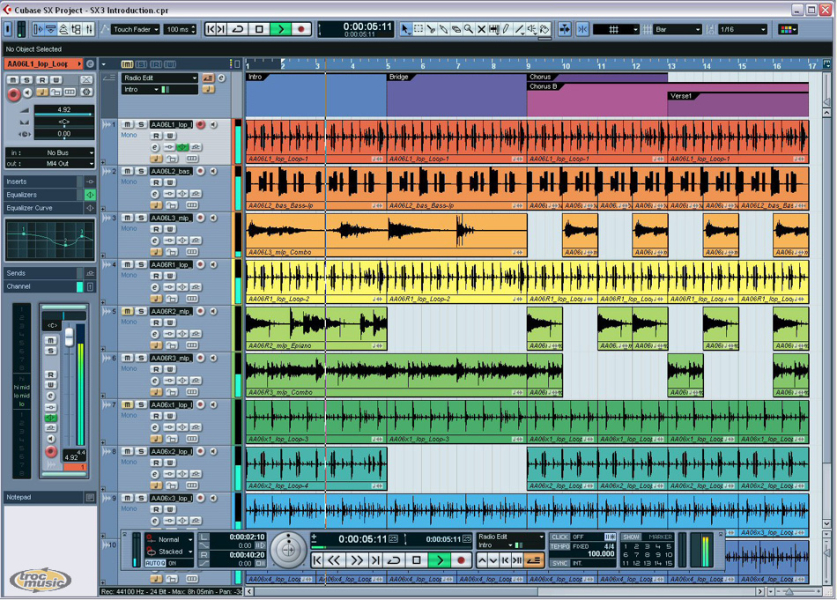Toggle Snap on/off button
Screen dimensions: 837x600
(x=582, y=29)
